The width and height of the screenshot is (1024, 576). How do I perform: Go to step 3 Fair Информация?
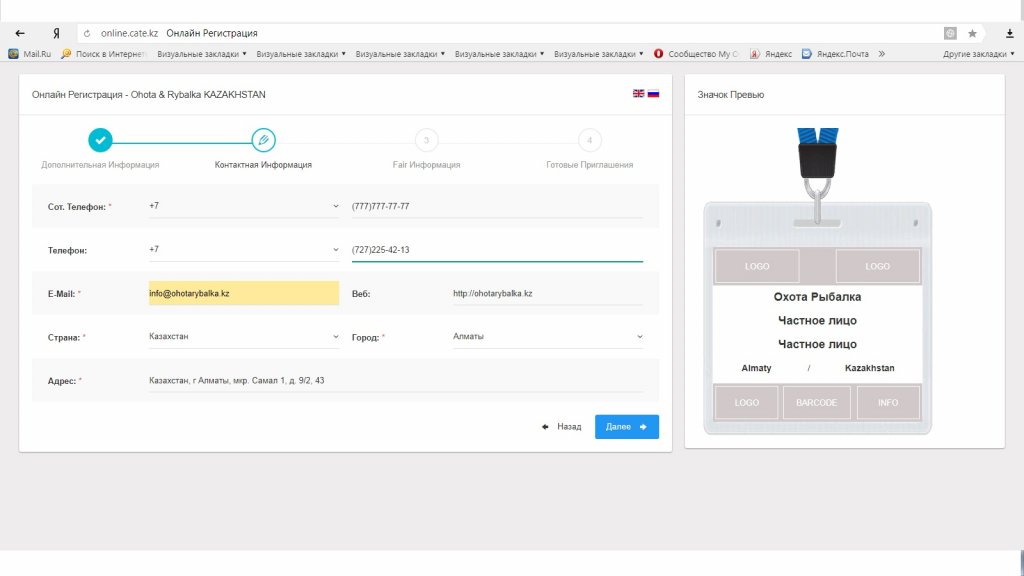[x=426, y=140]
